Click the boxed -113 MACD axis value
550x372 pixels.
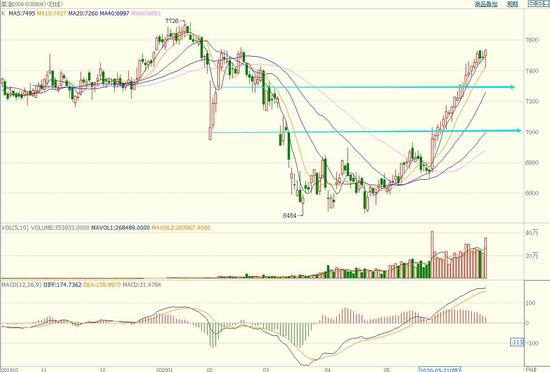coord(518,342)
